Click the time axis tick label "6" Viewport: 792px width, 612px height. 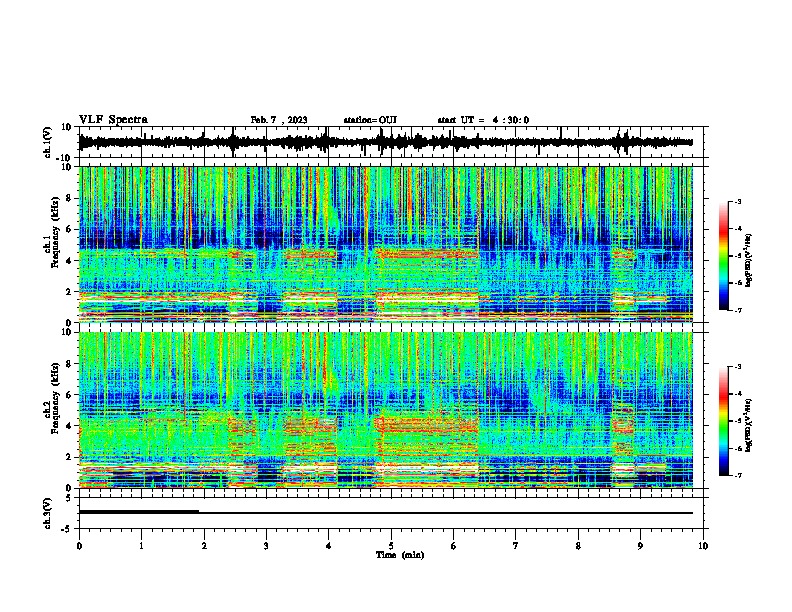[454, 546]
